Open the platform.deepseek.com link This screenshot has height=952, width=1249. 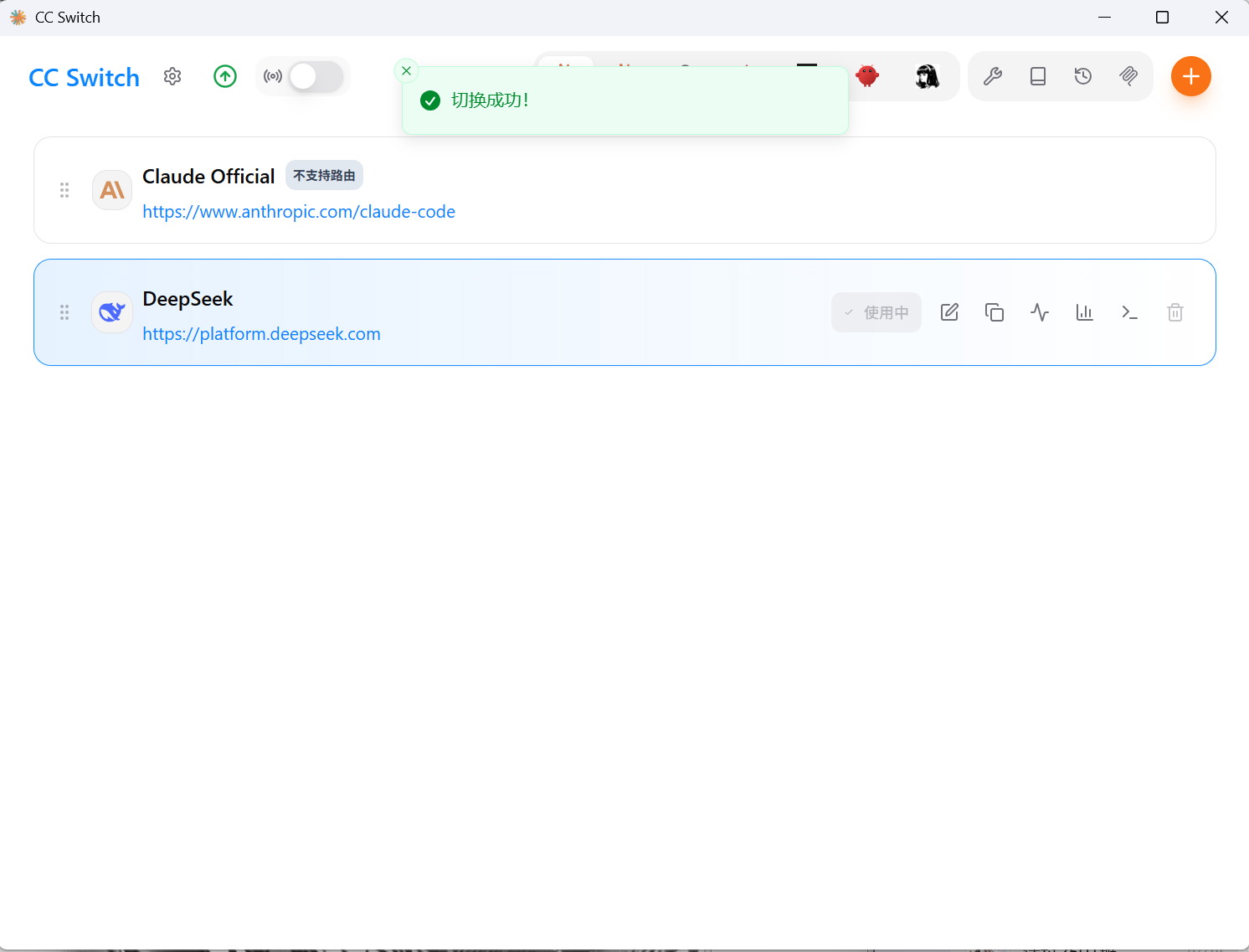pos(261,334)
